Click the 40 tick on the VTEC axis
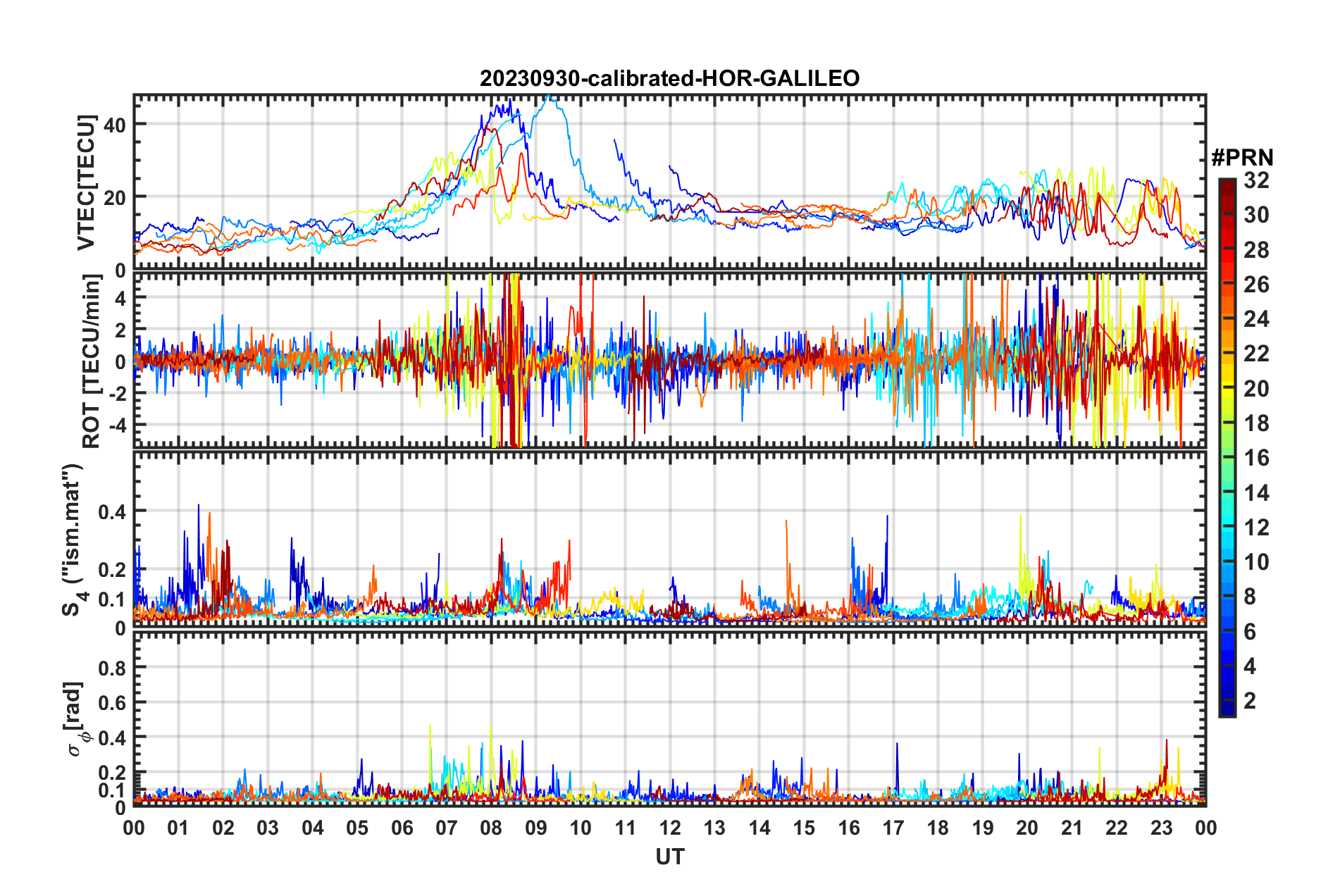Image resolution: width=1340 pixels, height=896 pixels. [x=115, y=125]
